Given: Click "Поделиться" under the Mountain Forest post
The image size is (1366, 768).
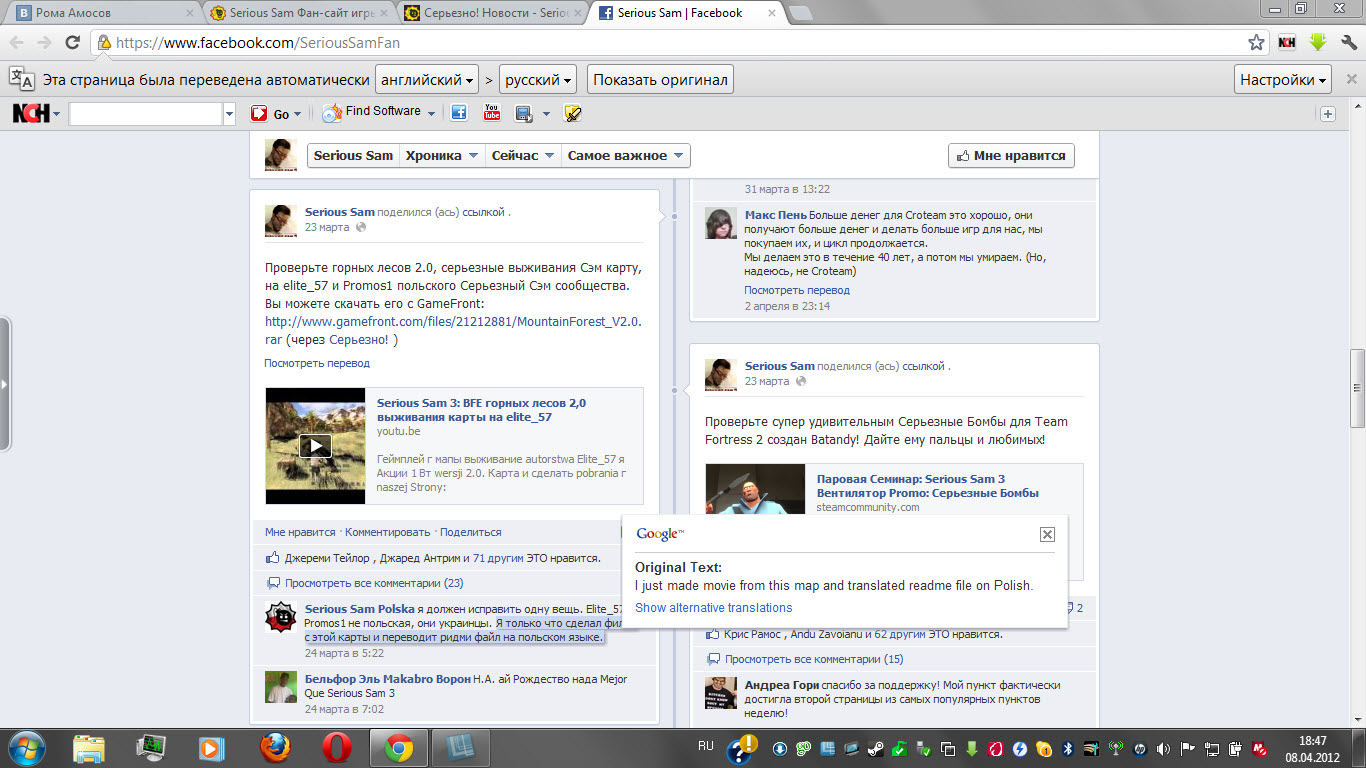Looking at the screenshot, I should 471,532.
